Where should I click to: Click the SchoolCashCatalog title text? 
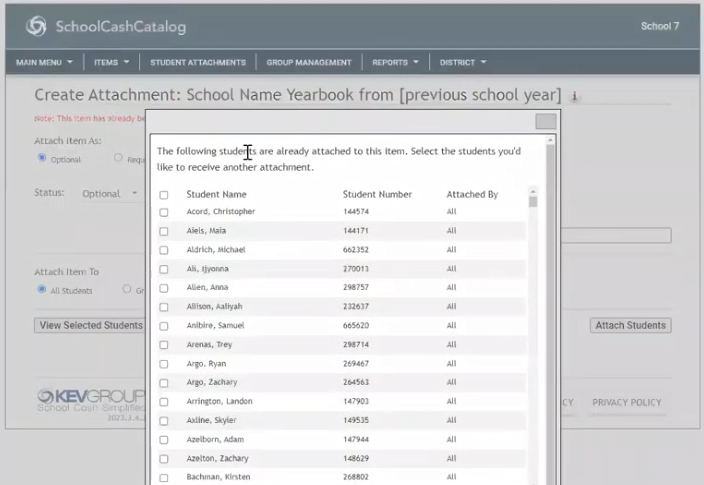pos(121,26)
